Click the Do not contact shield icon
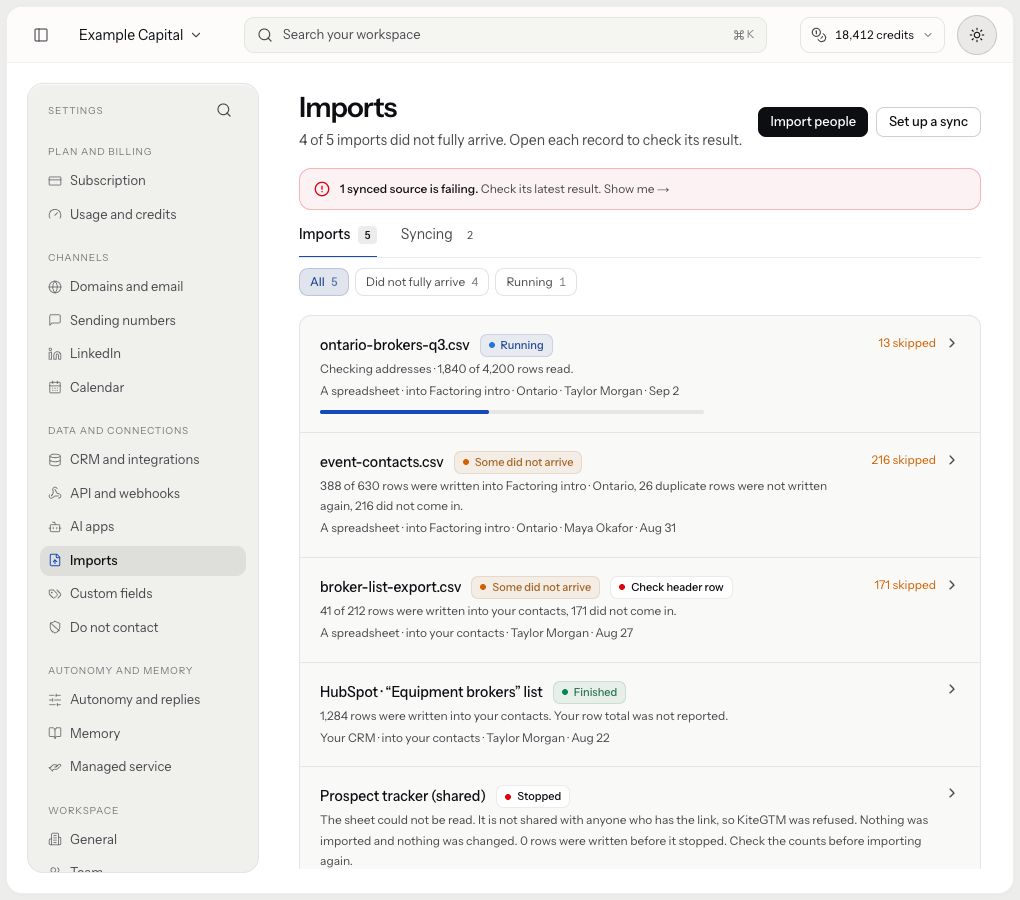Viewport: 1020px width, 900px height. point(55,628)
